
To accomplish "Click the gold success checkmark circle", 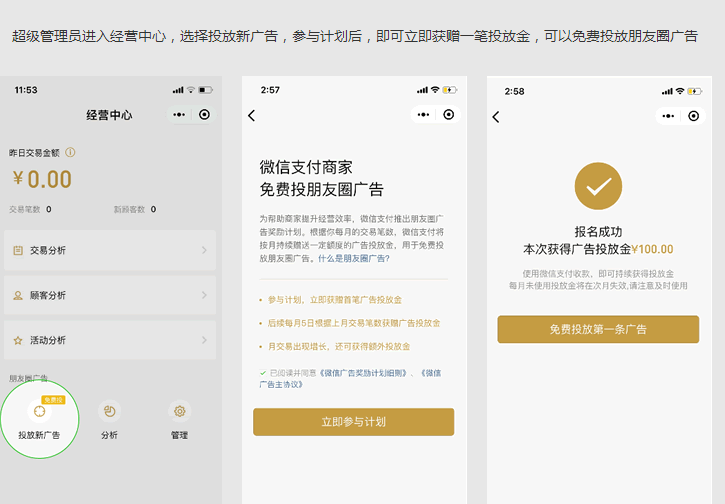I will (598, 186).
